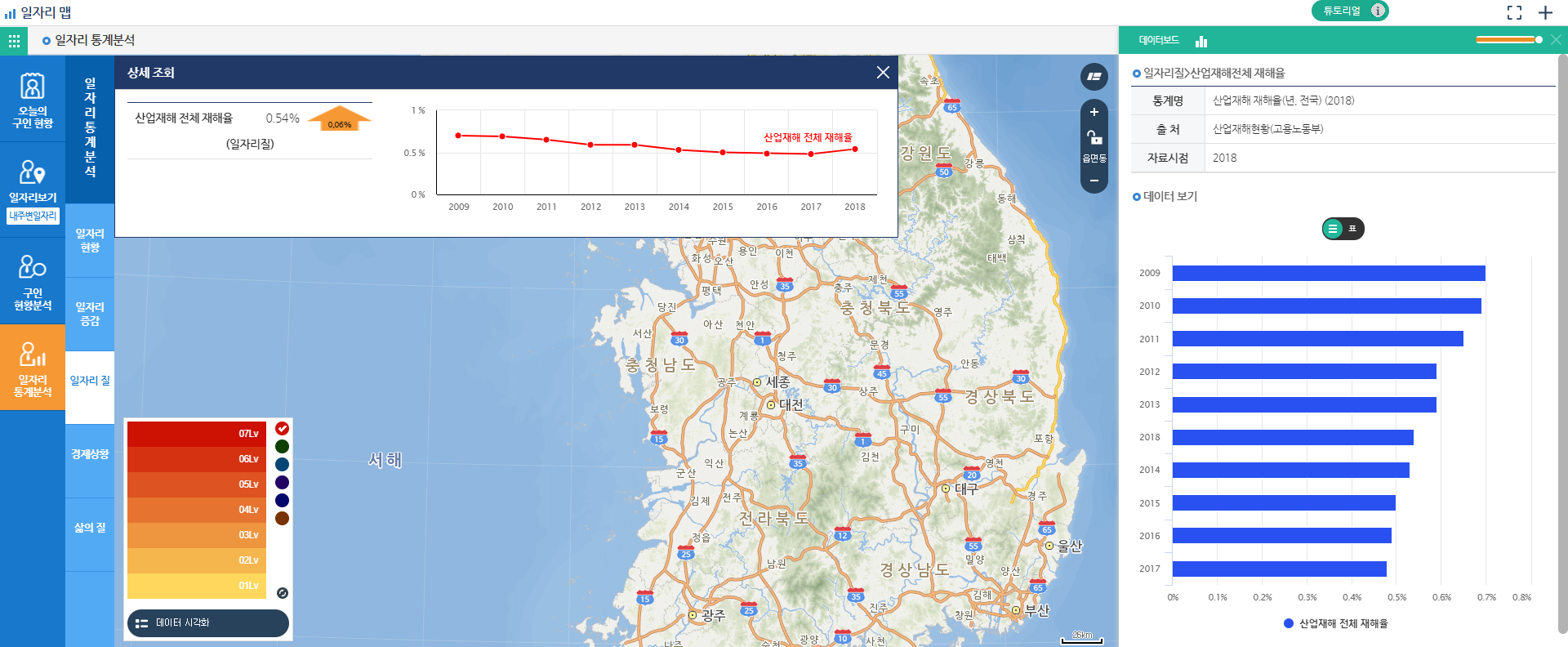The width and height of the screenshot is (1568, 647).
Task: Click the 튜토리얼 tutorial button
Action: 1349,11
